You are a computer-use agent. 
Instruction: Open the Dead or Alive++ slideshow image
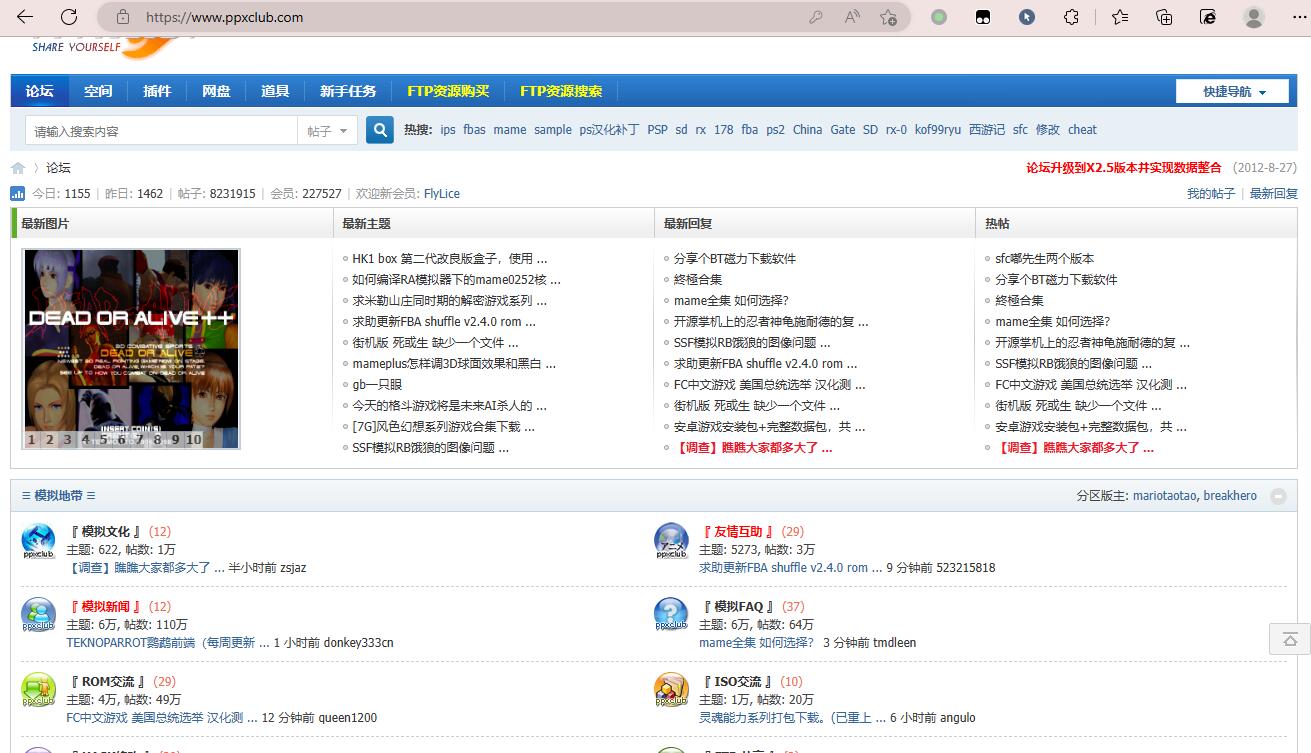[131, 349]
